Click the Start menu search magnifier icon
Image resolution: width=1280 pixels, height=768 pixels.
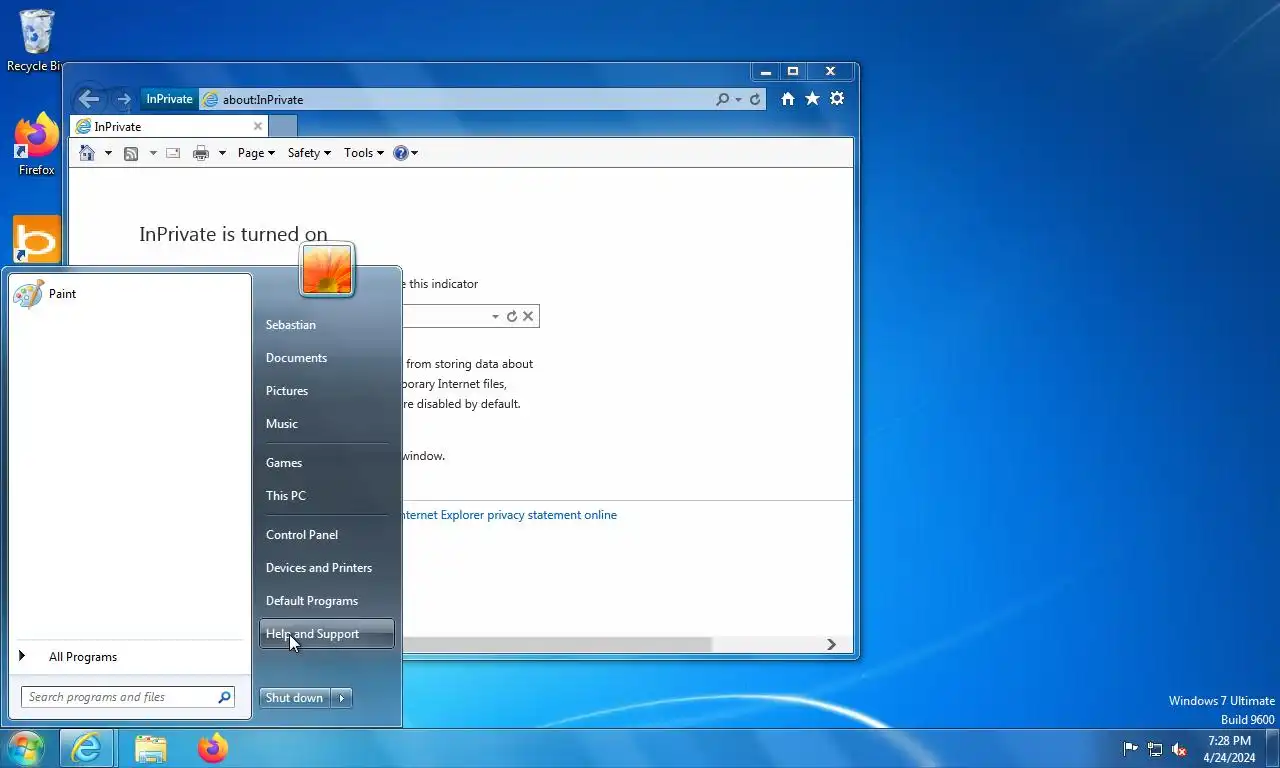point(224,697)
